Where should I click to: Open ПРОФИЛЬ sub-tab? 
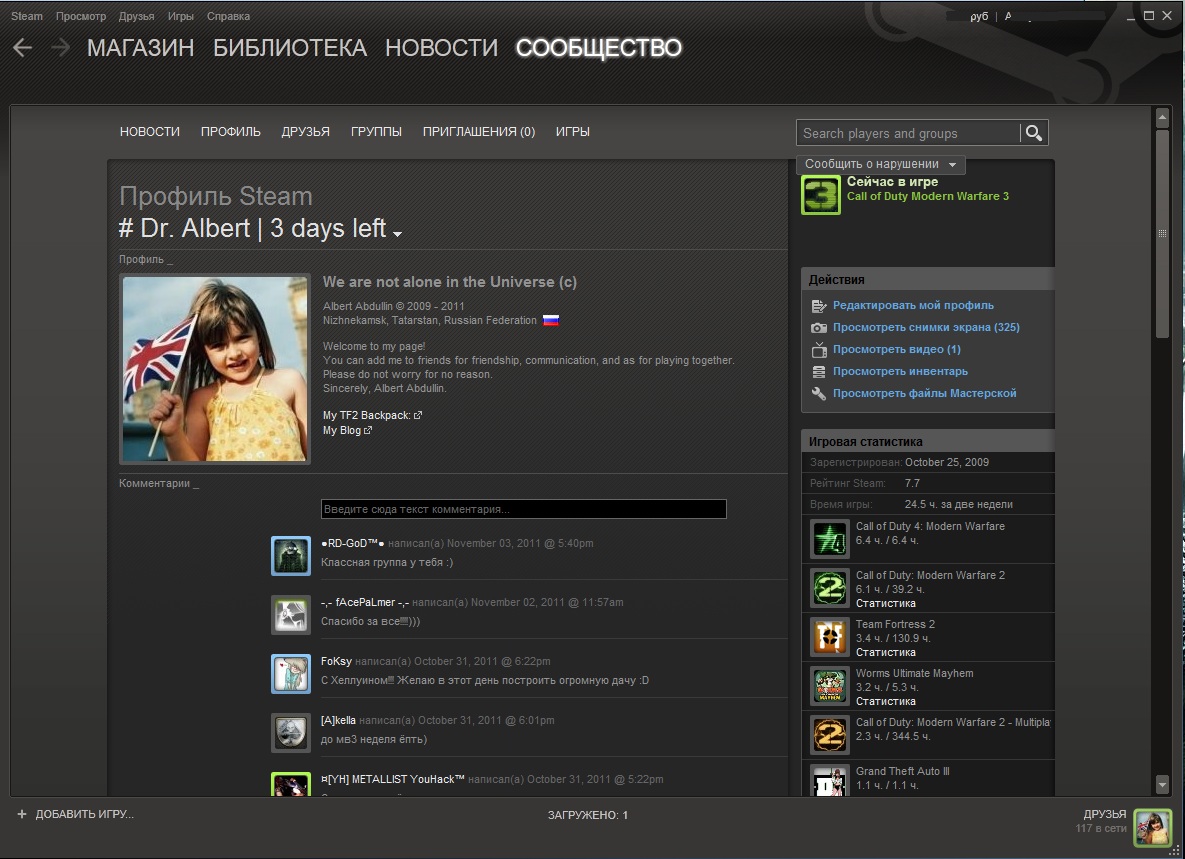click(231, 131)
